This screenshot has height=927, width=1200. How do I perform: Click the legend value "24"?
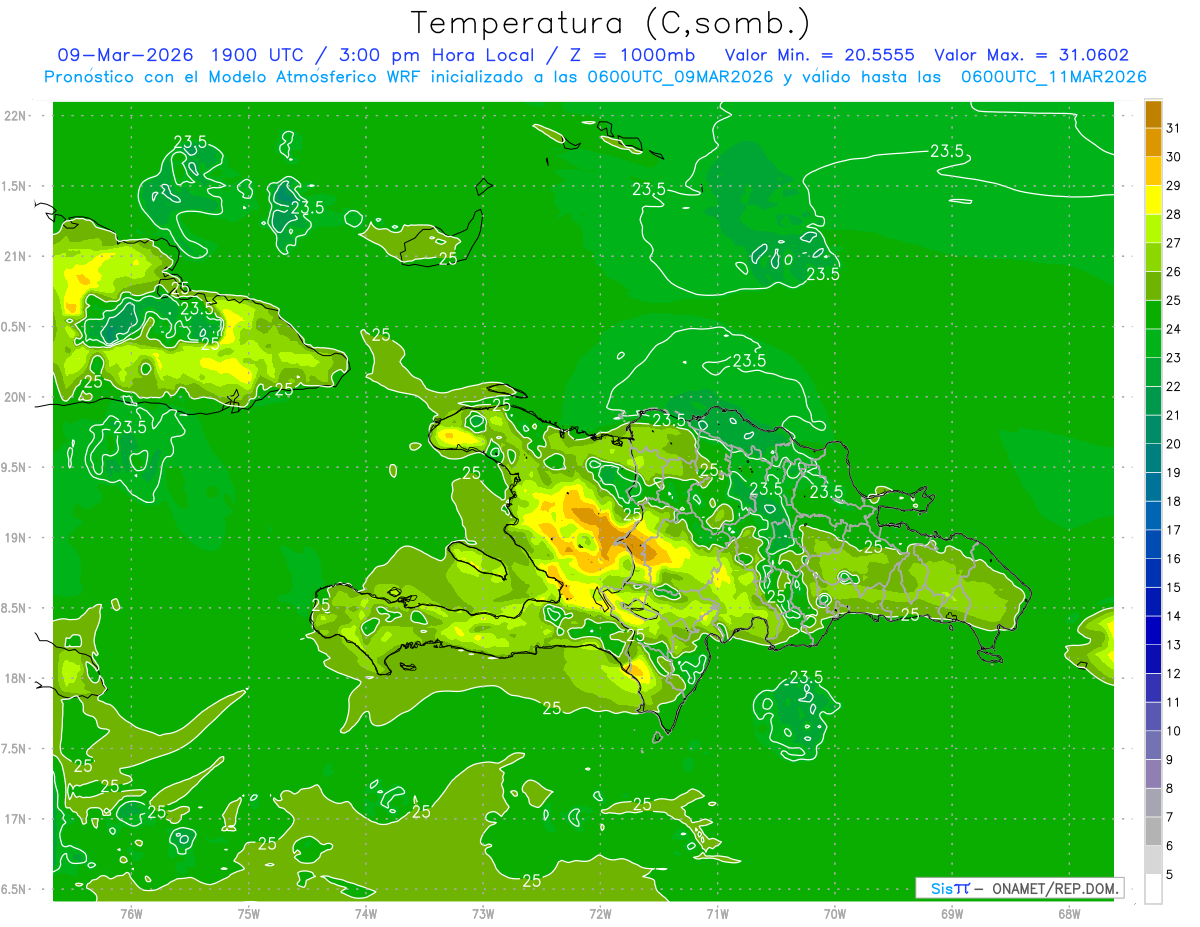click(x=1173, y=329)
